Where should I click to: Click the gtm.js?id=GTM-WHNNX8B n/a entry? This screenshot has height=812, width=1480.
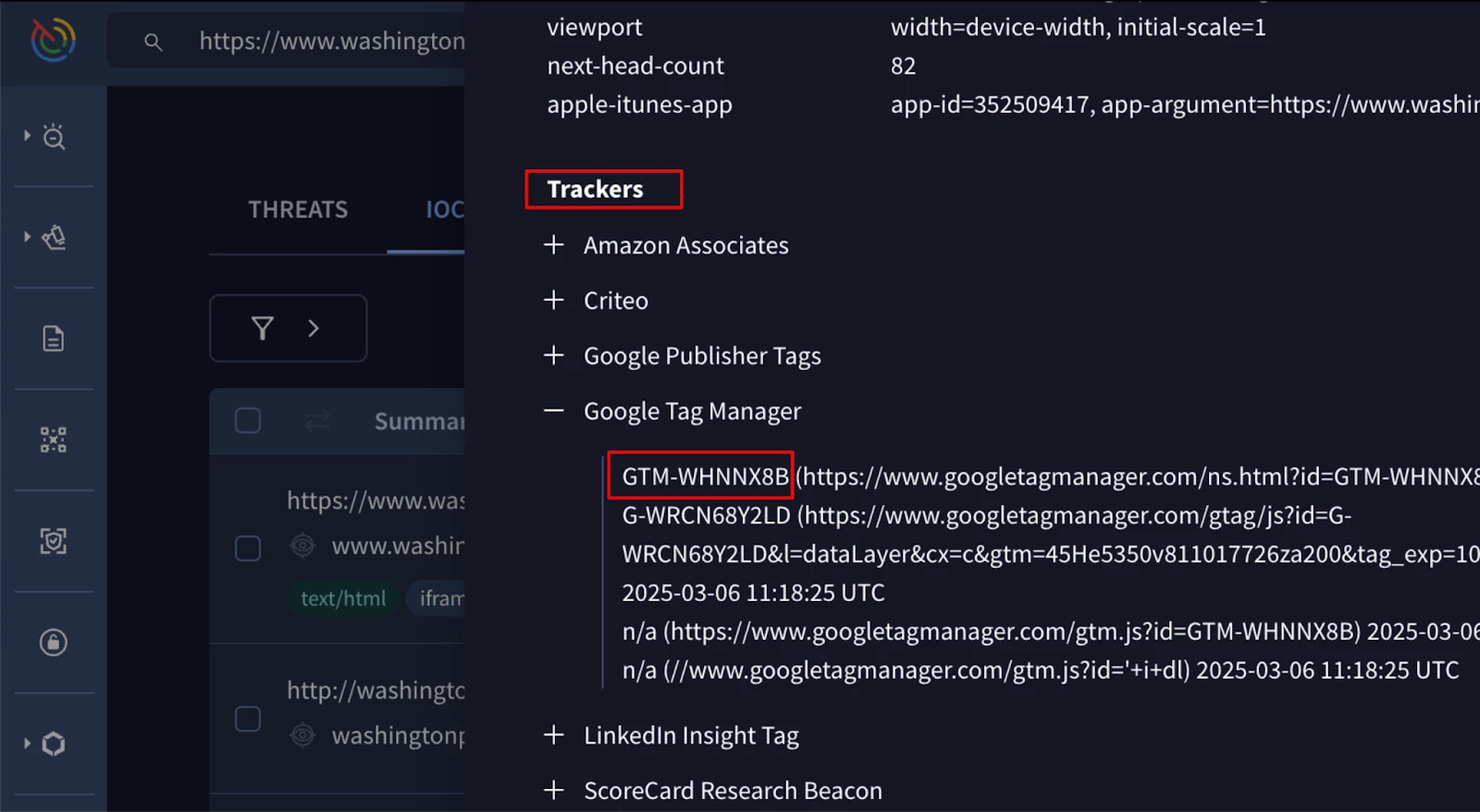[x=1051, y=632]
